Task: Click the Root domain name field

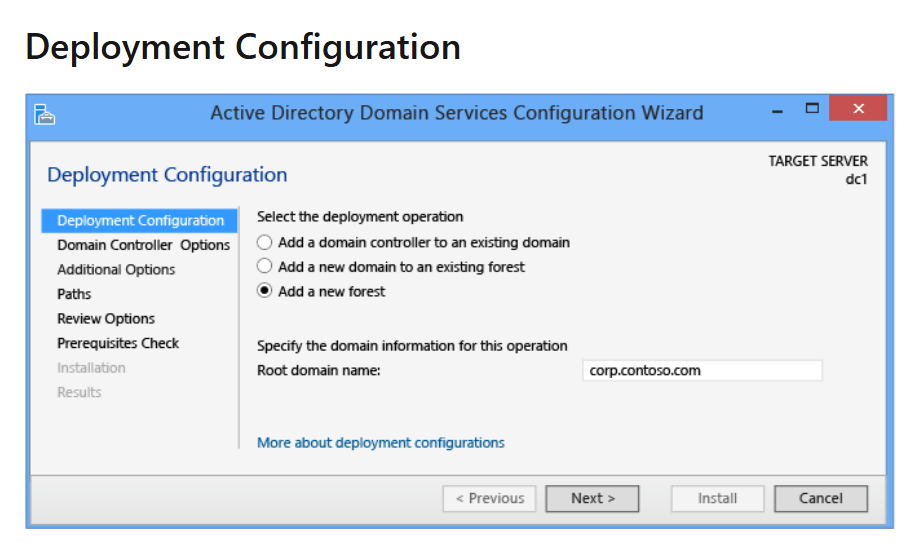Action: tap(702, 370)
